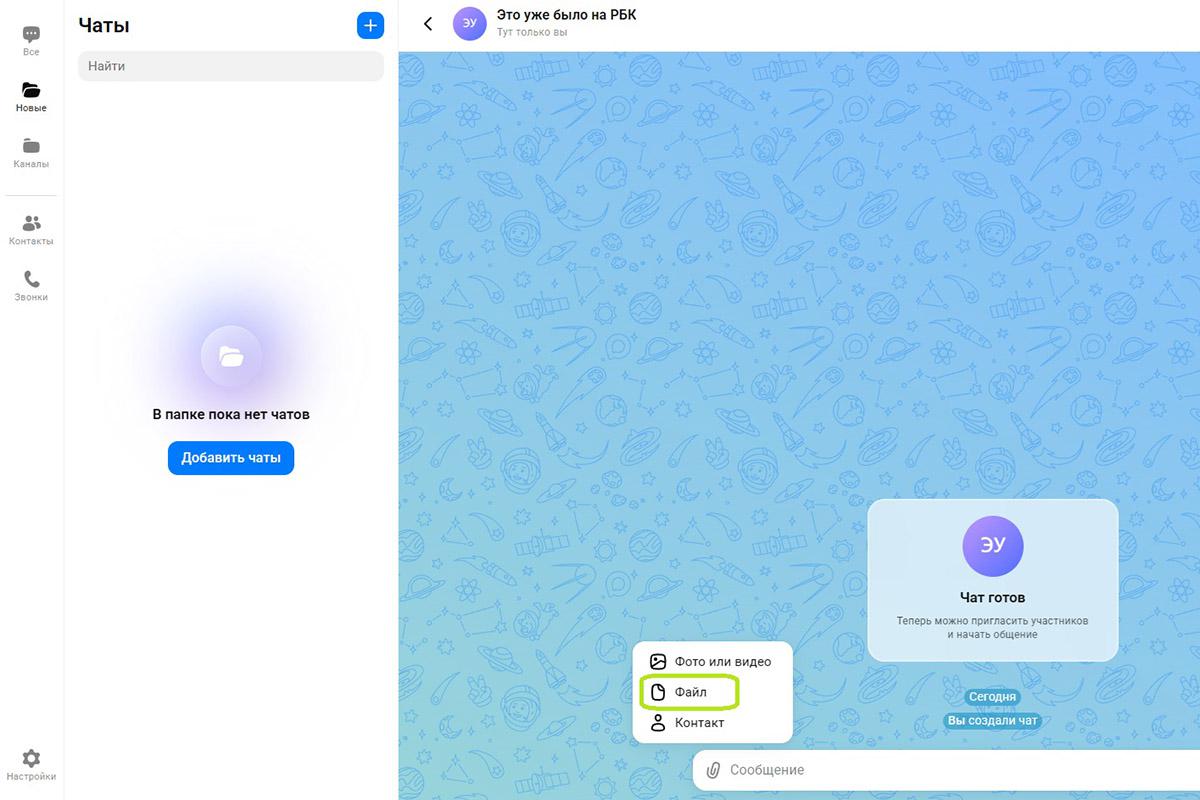The height and width of the screenshot is (800, 1200).
Task: Open the ЭУ chat avatar in header
Action: 469,24
